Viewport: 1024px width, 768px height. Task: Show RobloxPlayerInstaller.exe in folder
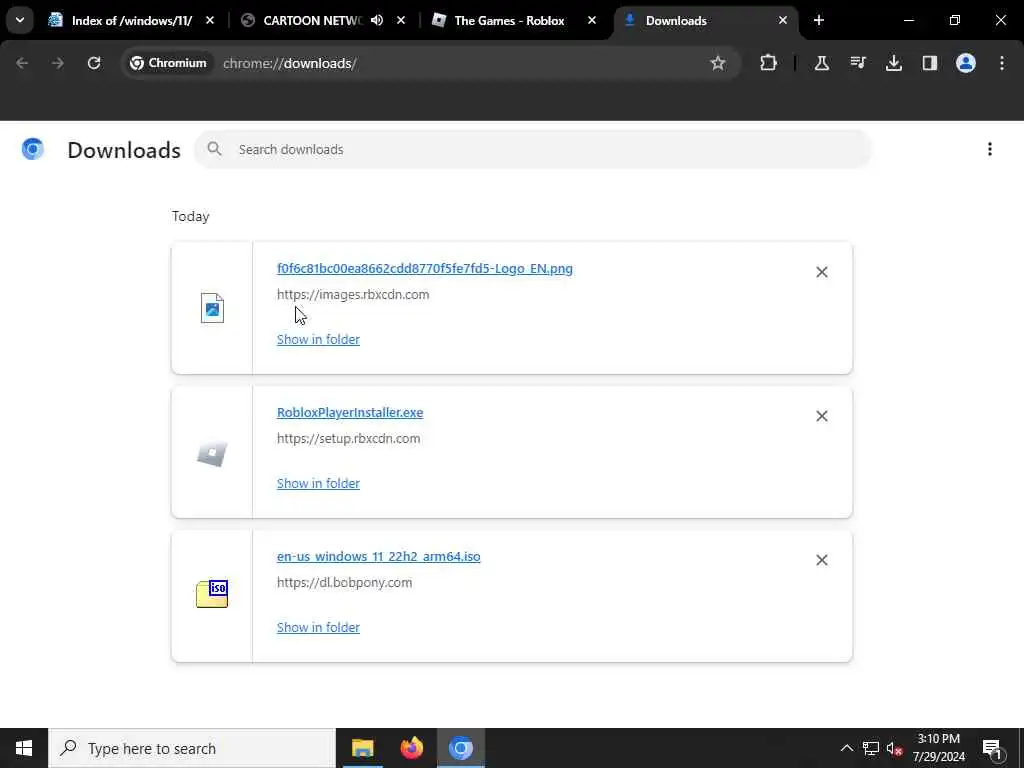318,483
